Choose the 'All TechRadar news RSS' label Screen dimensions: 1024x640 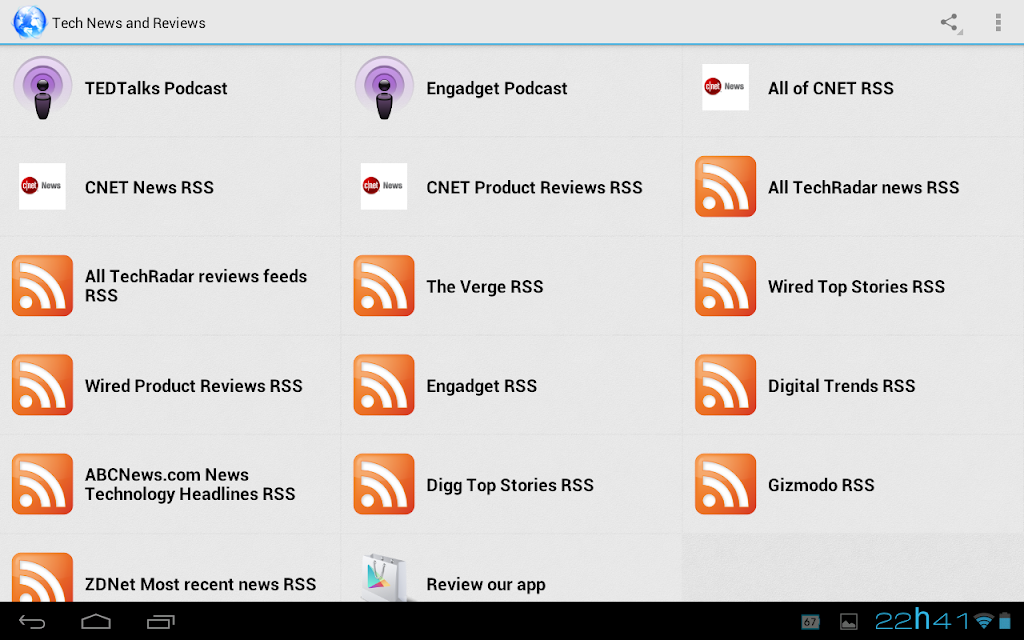[x=863, y=187]
